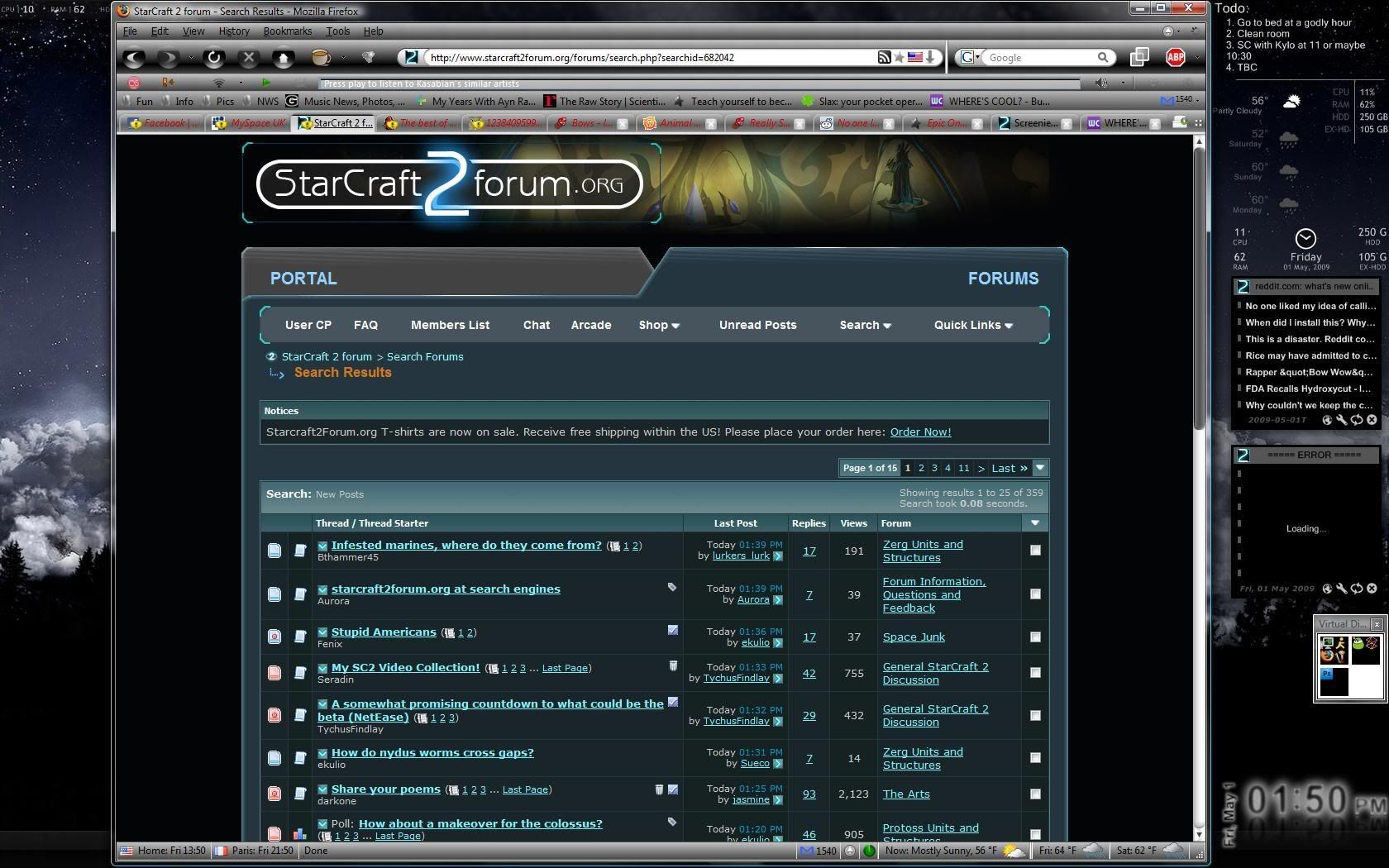The width and height of the screenshot is (1389, 868).
Task: Open the Adblock Plus ABP icon
Action: 1175,57
